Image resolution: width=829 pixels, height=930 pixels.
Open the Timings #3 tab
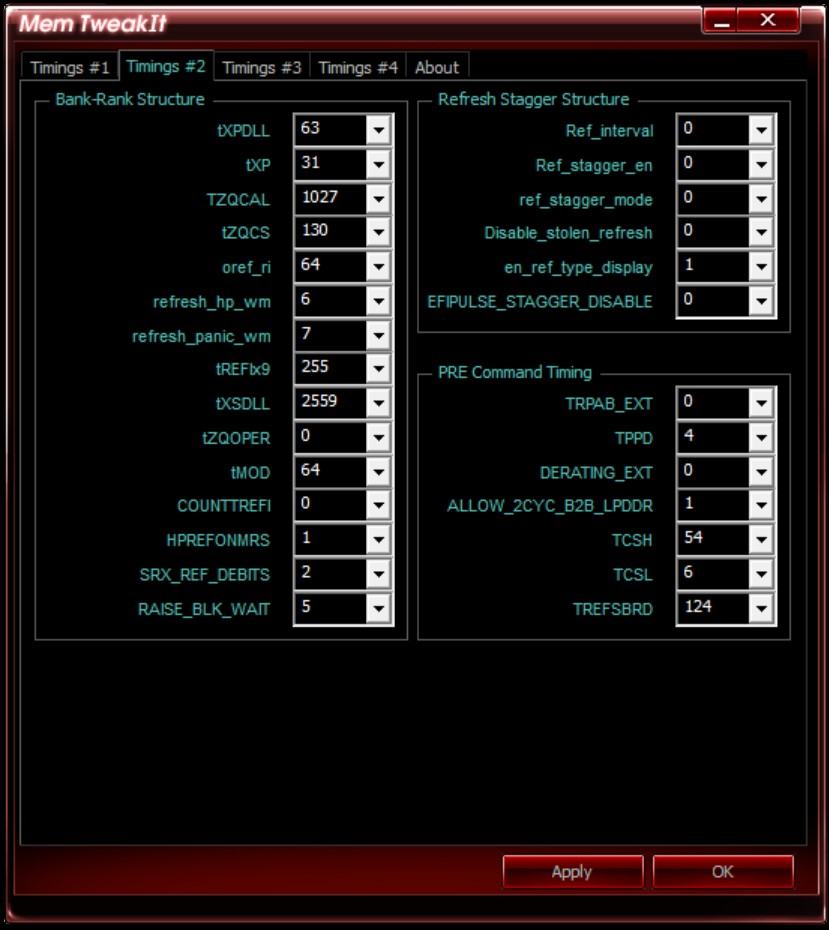(262, 67)
